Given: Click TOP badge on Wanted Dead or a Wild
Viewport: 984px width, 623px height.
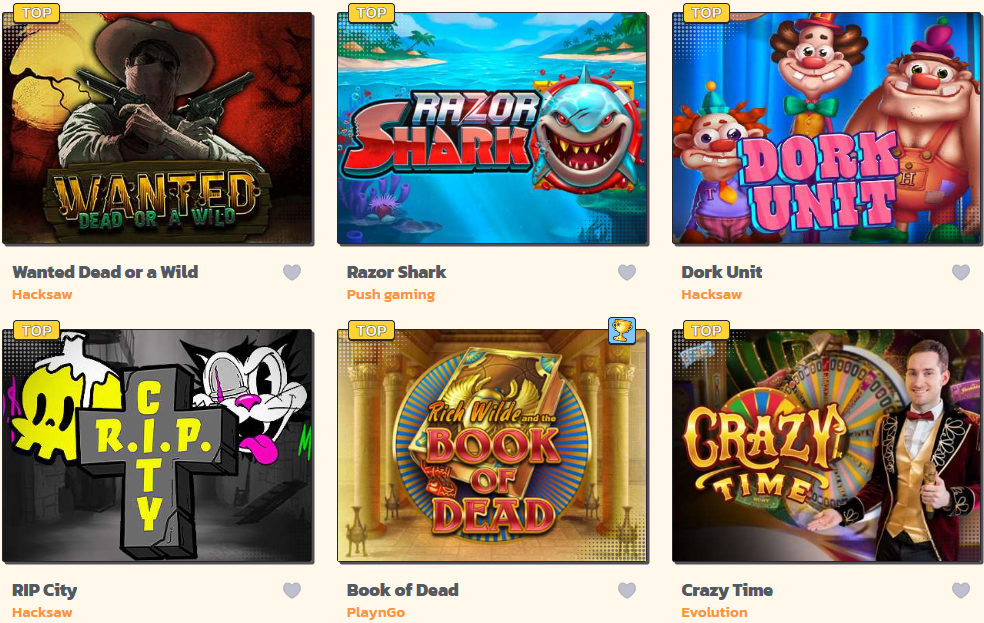Looking at the screenshot, I should (36, 13).
